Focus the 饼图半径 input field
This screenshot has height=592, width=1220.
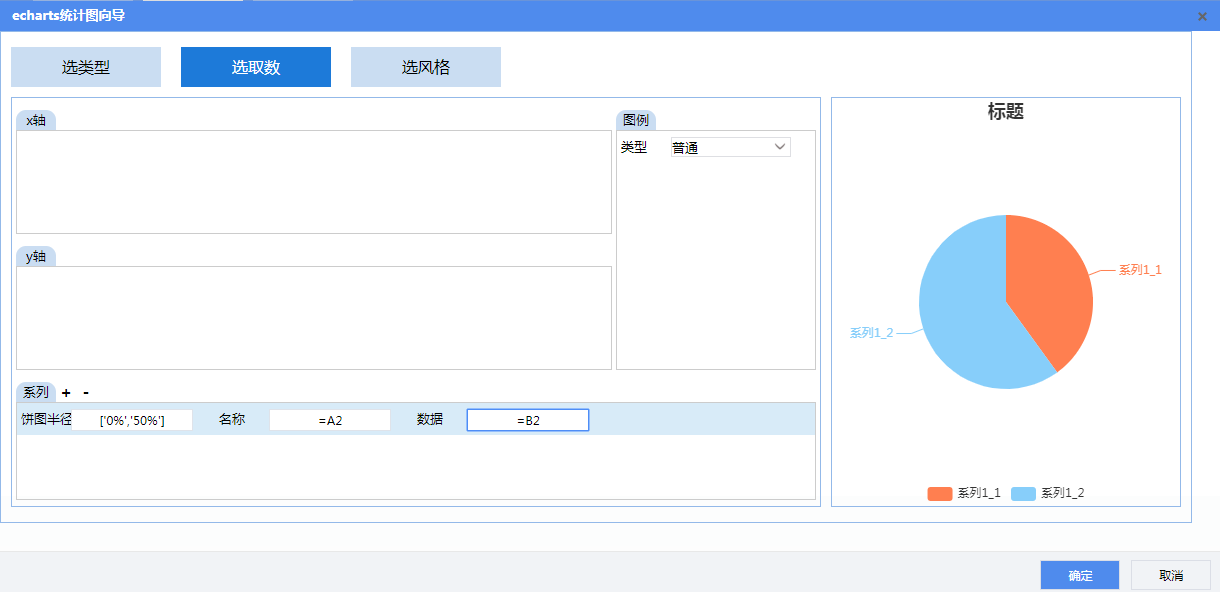tap(132, 420)
